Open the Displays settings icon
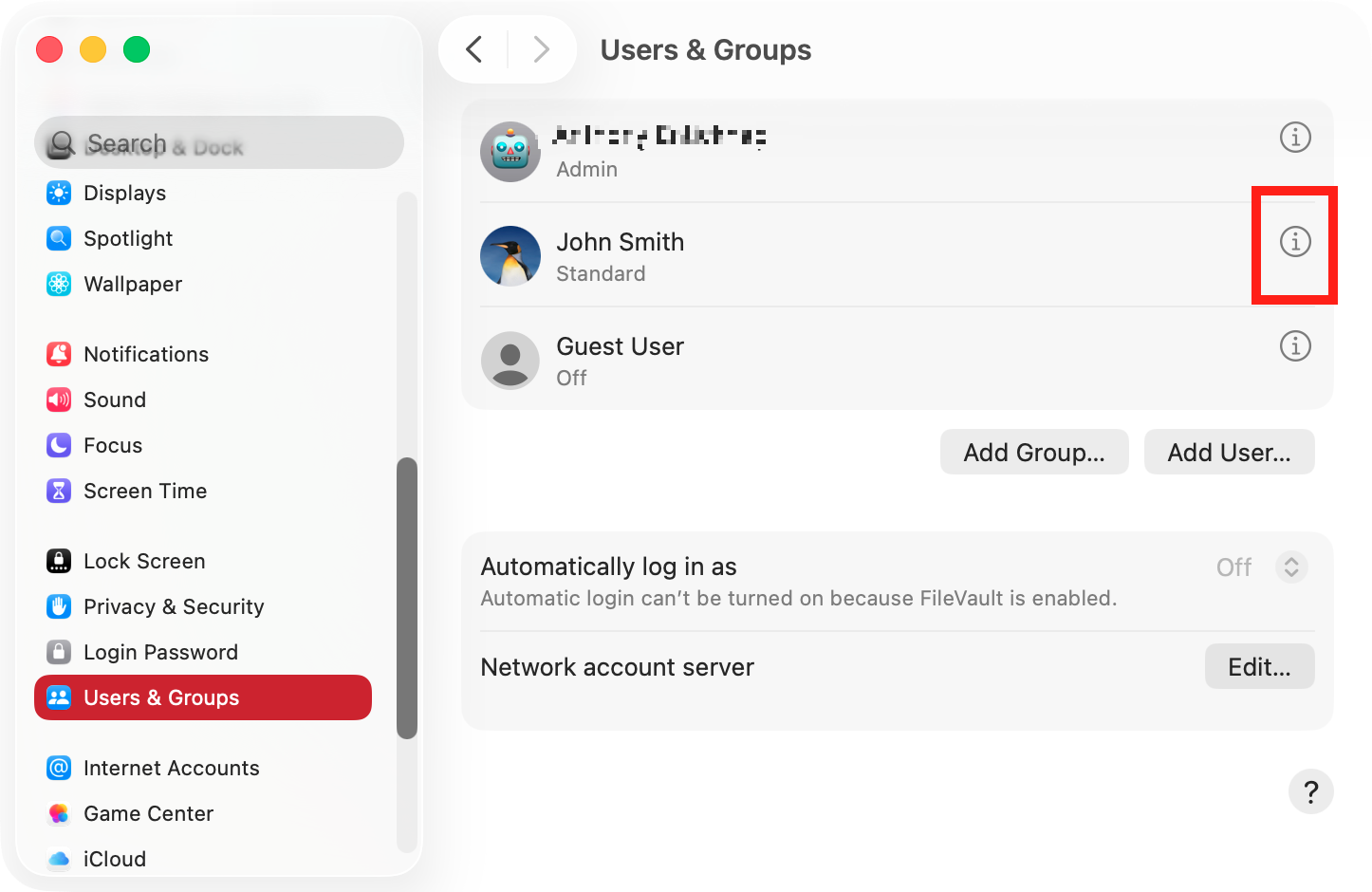Viewport: 1372px width, 892px height. tap(59, 193)
